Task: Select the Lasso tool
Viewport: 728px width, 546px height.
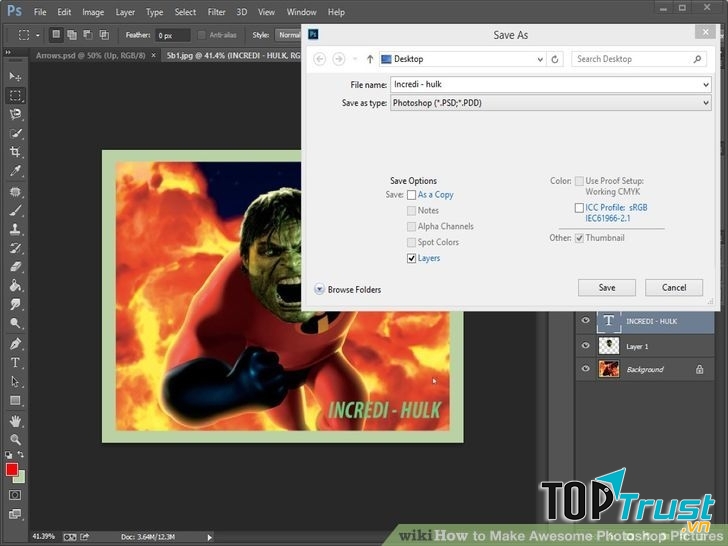Action: (15, 114)
